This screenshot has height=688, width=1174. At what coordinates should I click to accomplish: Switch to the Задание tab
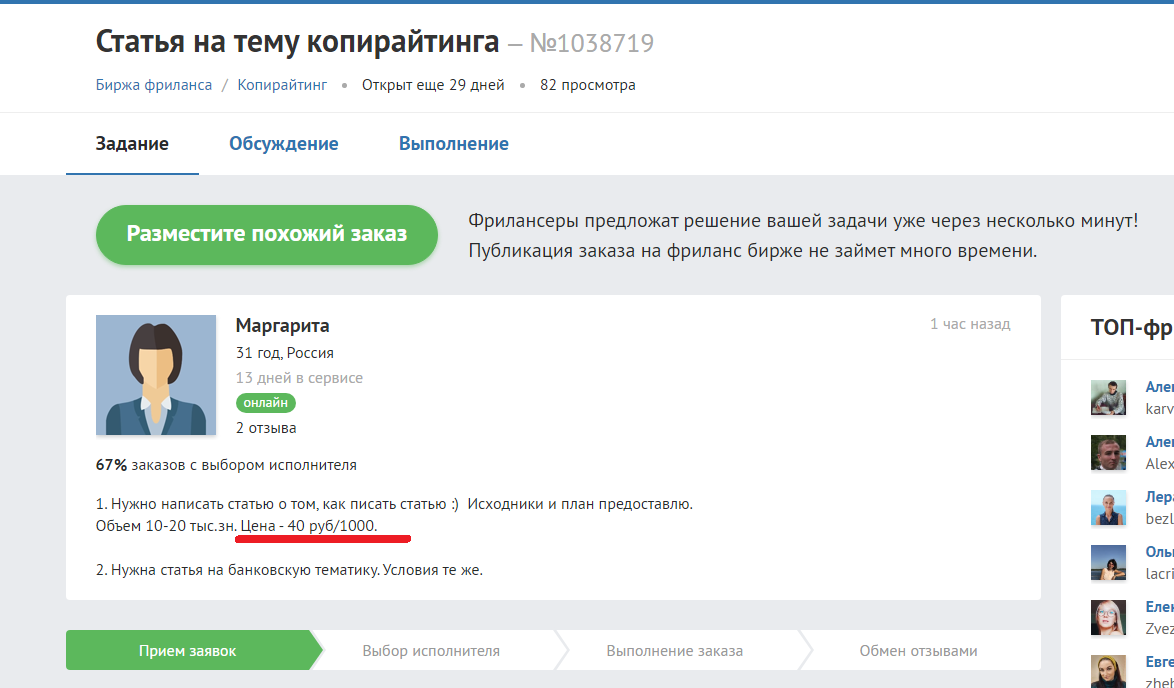(x=132, y=144)
